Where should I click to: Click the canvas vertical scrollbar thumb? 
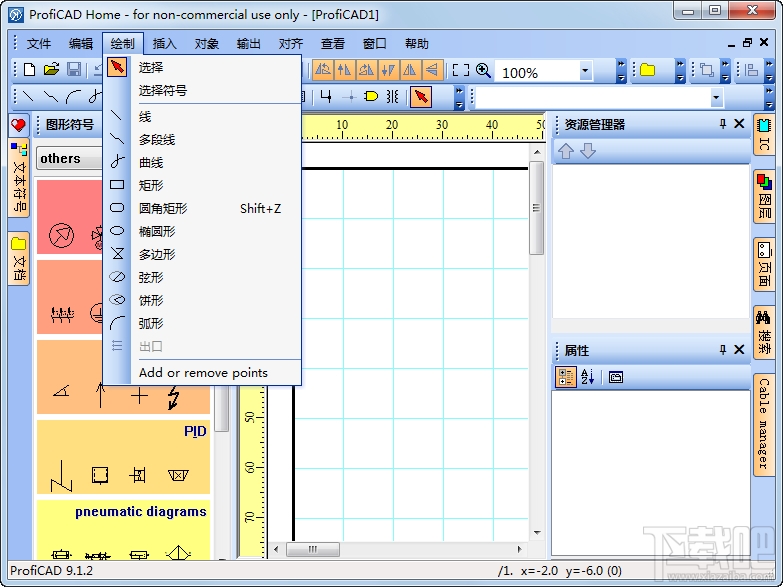coord(537,208)
